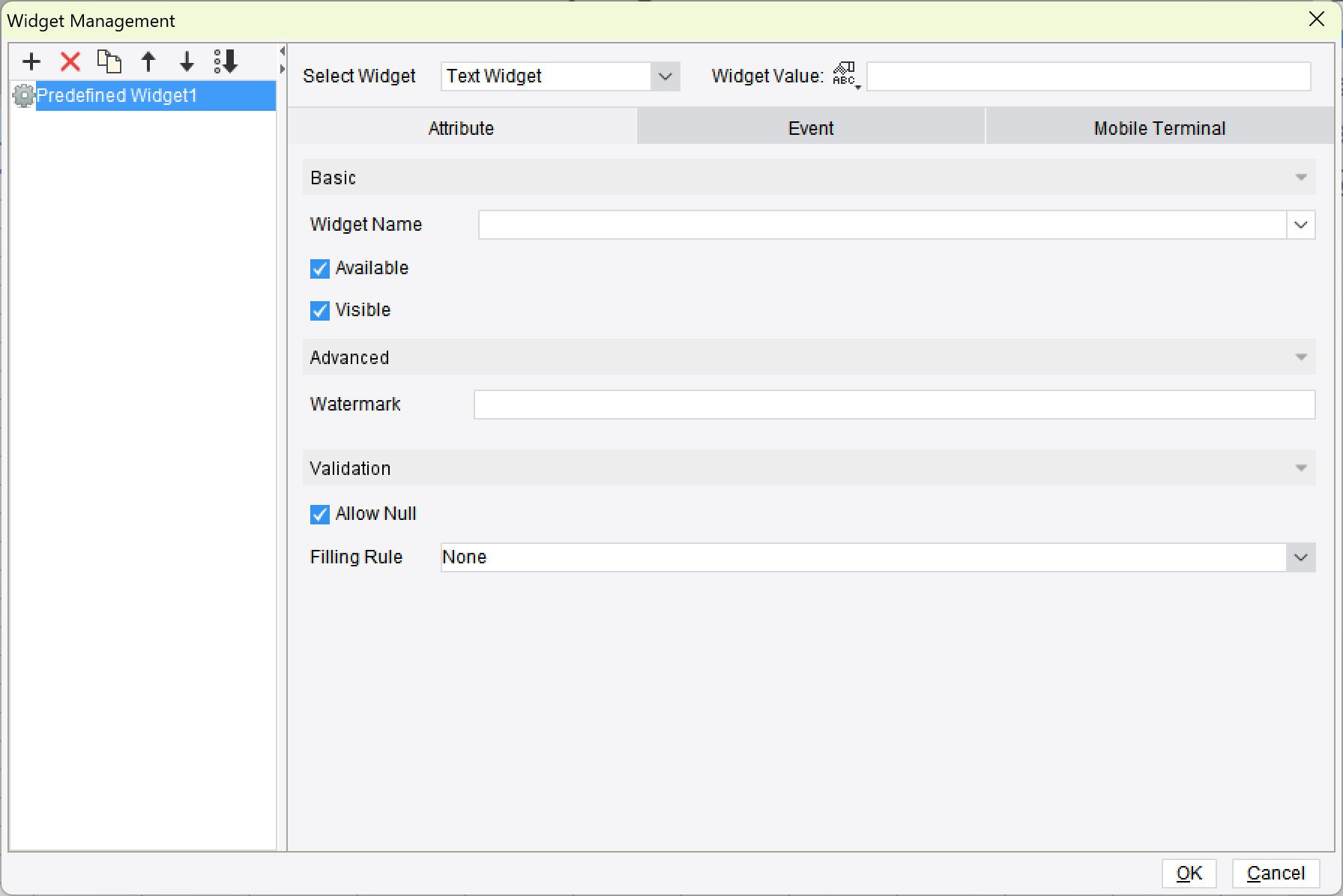Copy the selected widget
Viewport: 1343px width, 896px height.
109,61
